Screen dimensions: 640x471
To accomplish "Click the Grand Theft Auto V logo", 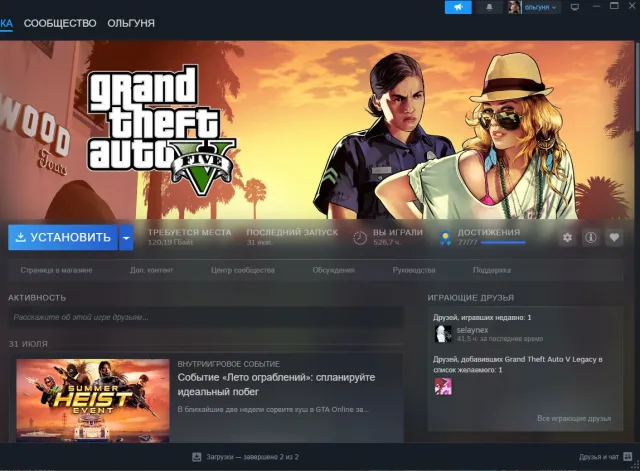I will click(162, 130).
